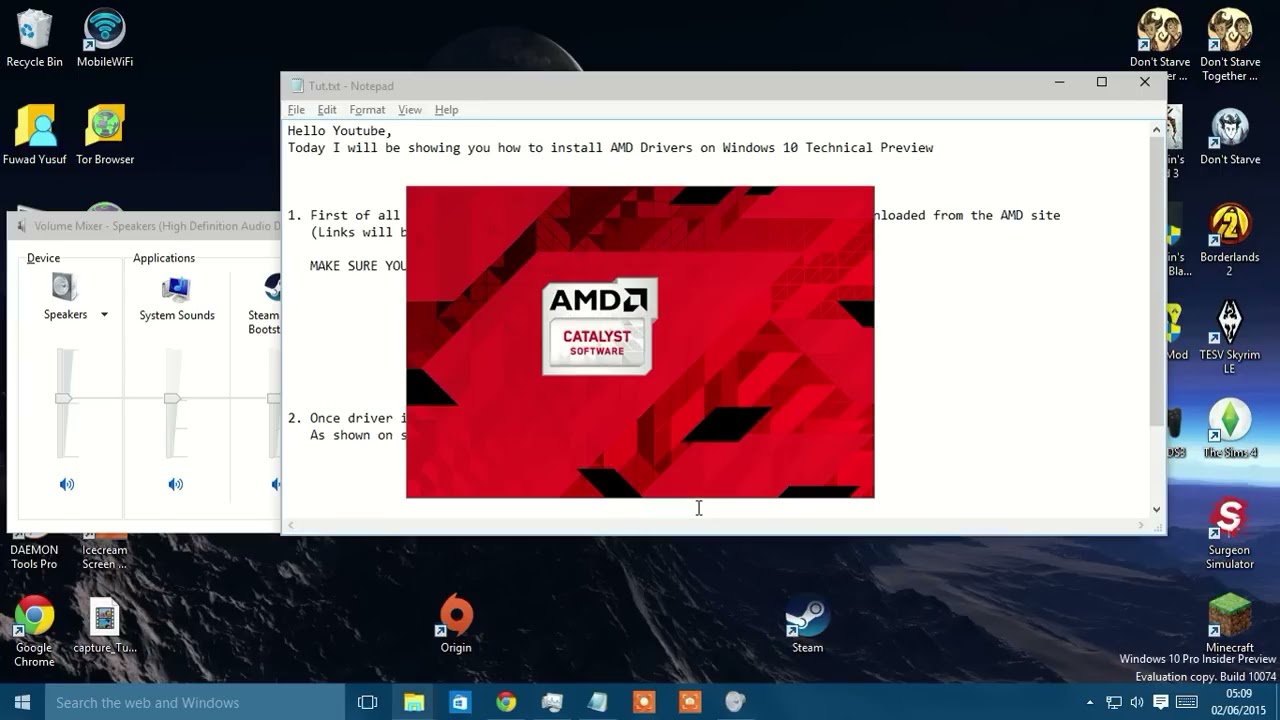This screenshot has height=720, width=1280.
Task: Launch The Sims 4 desktop shortcut
Action: pyautogui.click(x=1229, y=430)
